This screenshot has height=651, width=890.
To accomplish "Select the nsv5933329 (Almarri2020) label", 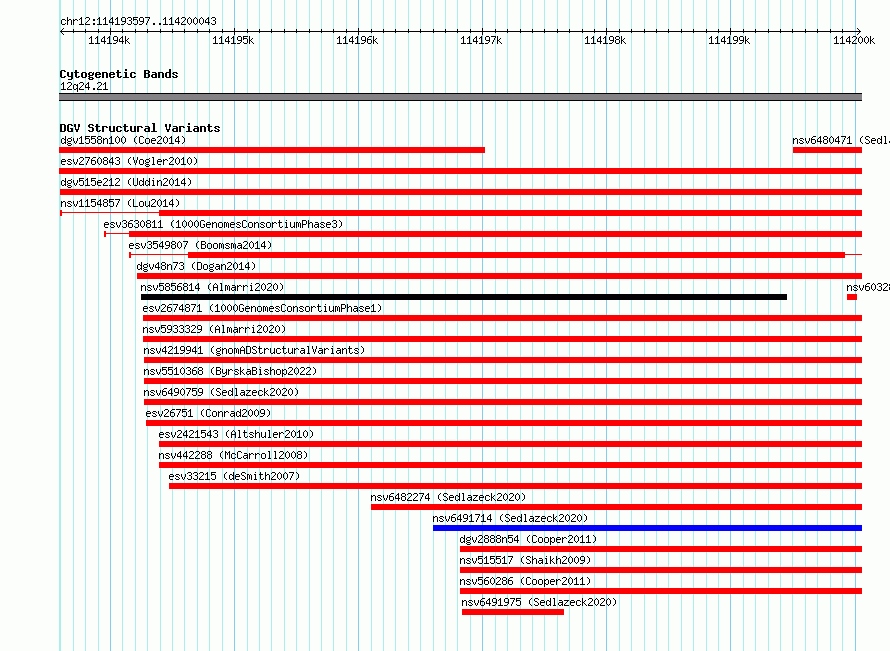I will [x=214, y=329].
